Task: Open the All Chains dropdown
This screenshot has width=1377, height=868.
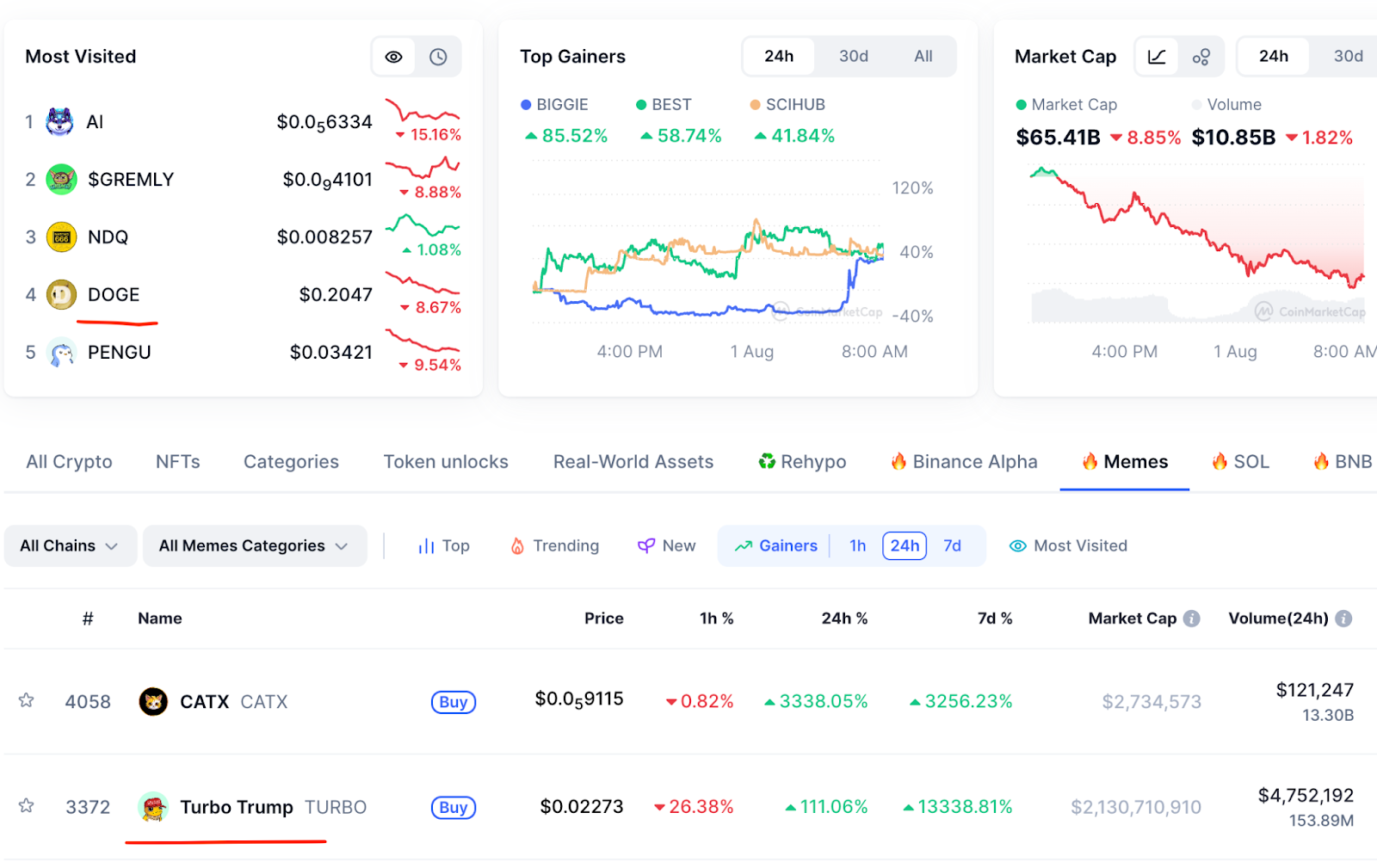Action: pos(69,545)
